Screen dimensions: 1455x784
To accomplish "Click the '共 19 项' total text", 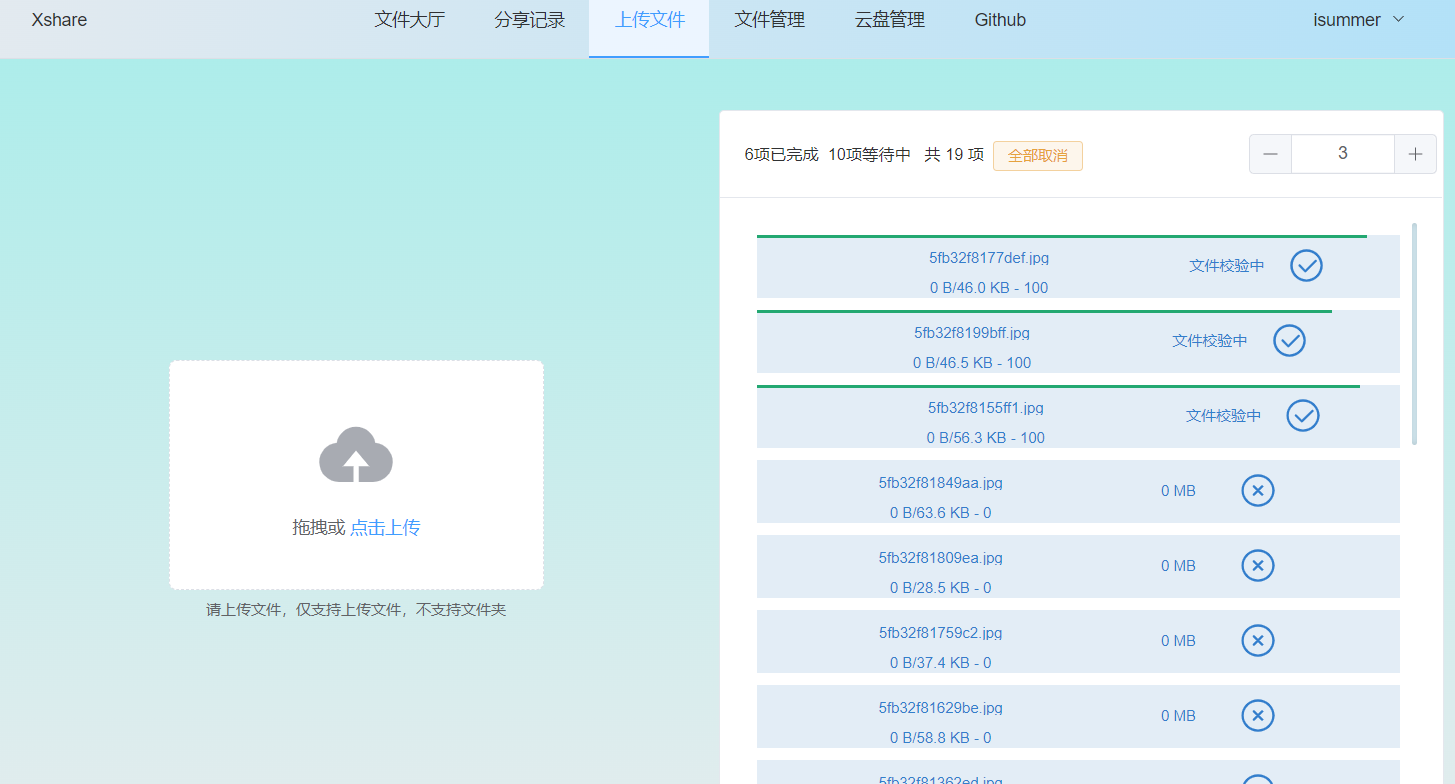I will (x=954, y=155).
